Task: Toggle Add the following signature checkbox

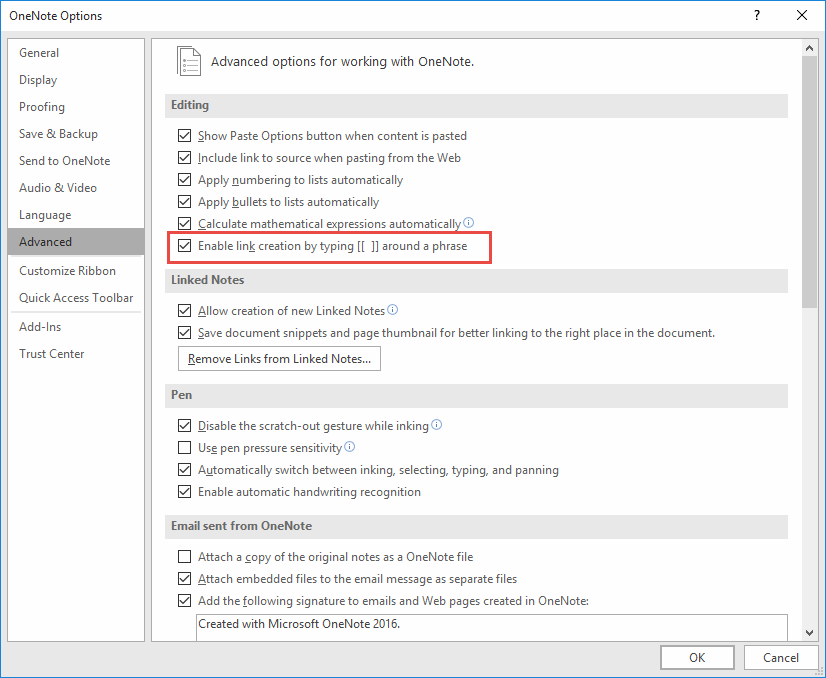Action: pyautogui.click(x=184, y=601)
